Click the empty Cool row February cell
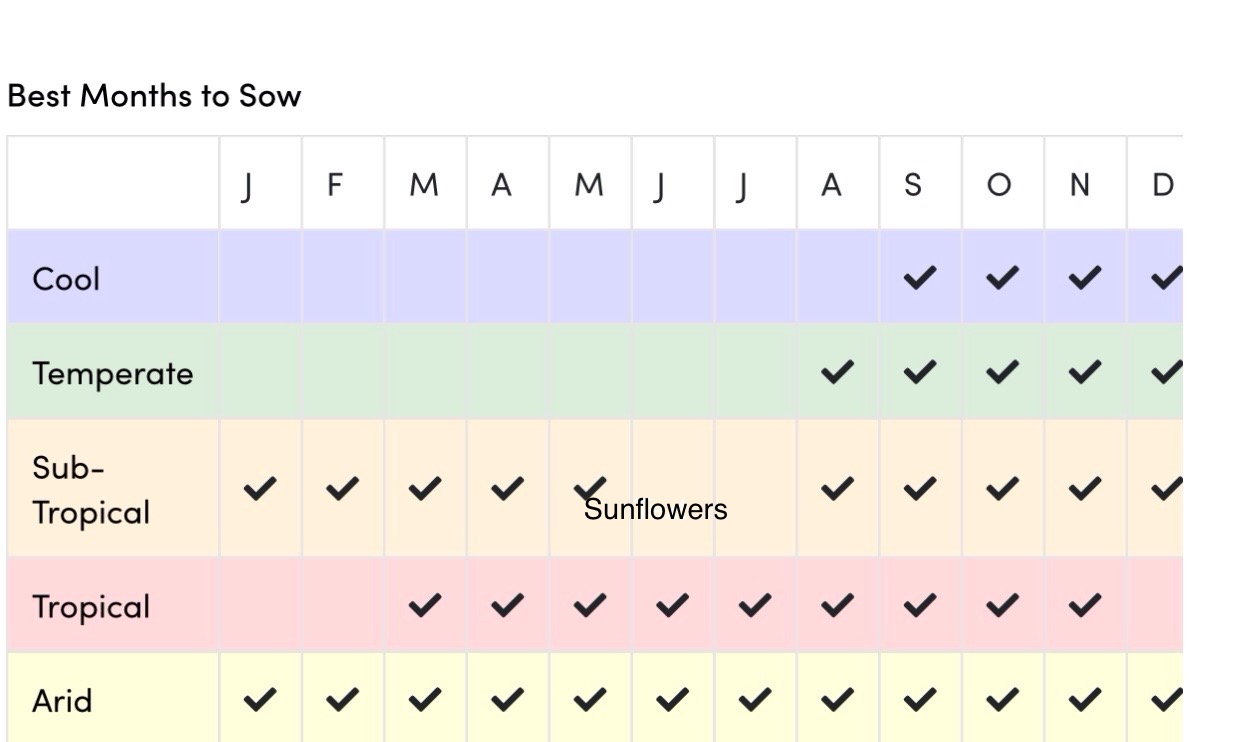The image size is (1244, 742). coord(343,278)
